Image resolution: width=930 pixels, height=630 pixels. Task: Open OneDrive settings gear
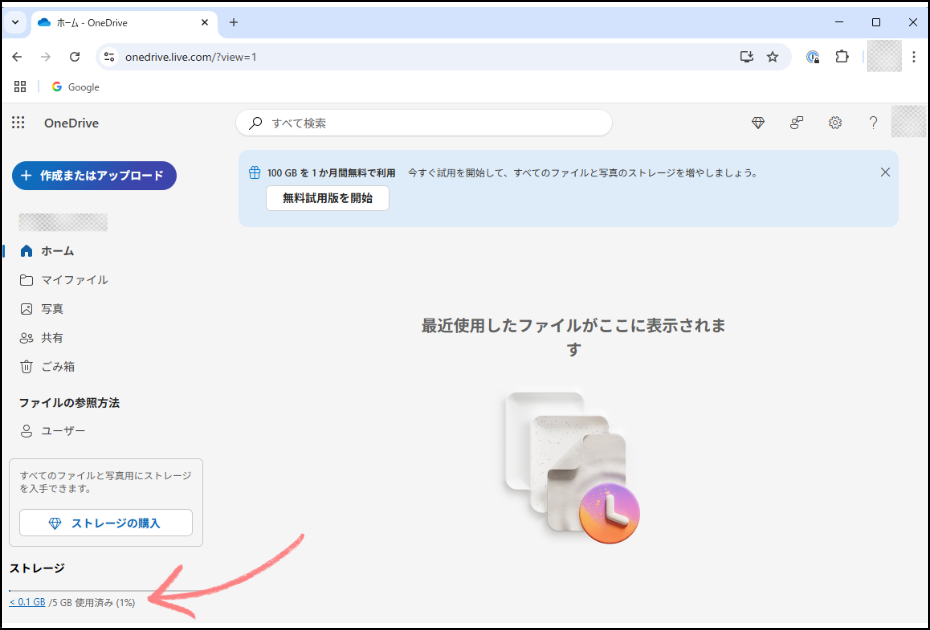[835, 123]
